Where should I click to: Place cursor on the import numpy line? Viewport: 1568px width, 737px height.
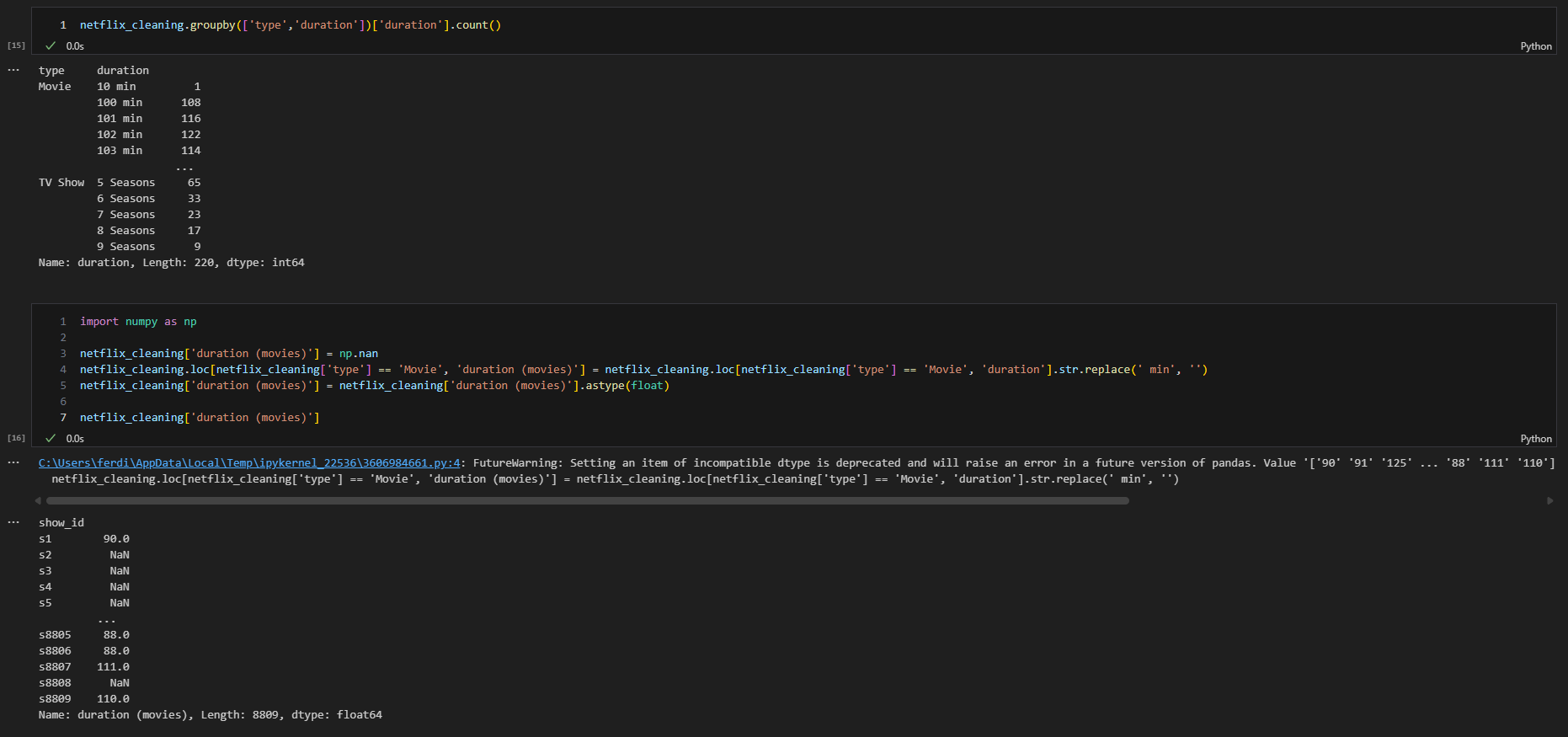point(138,322)
